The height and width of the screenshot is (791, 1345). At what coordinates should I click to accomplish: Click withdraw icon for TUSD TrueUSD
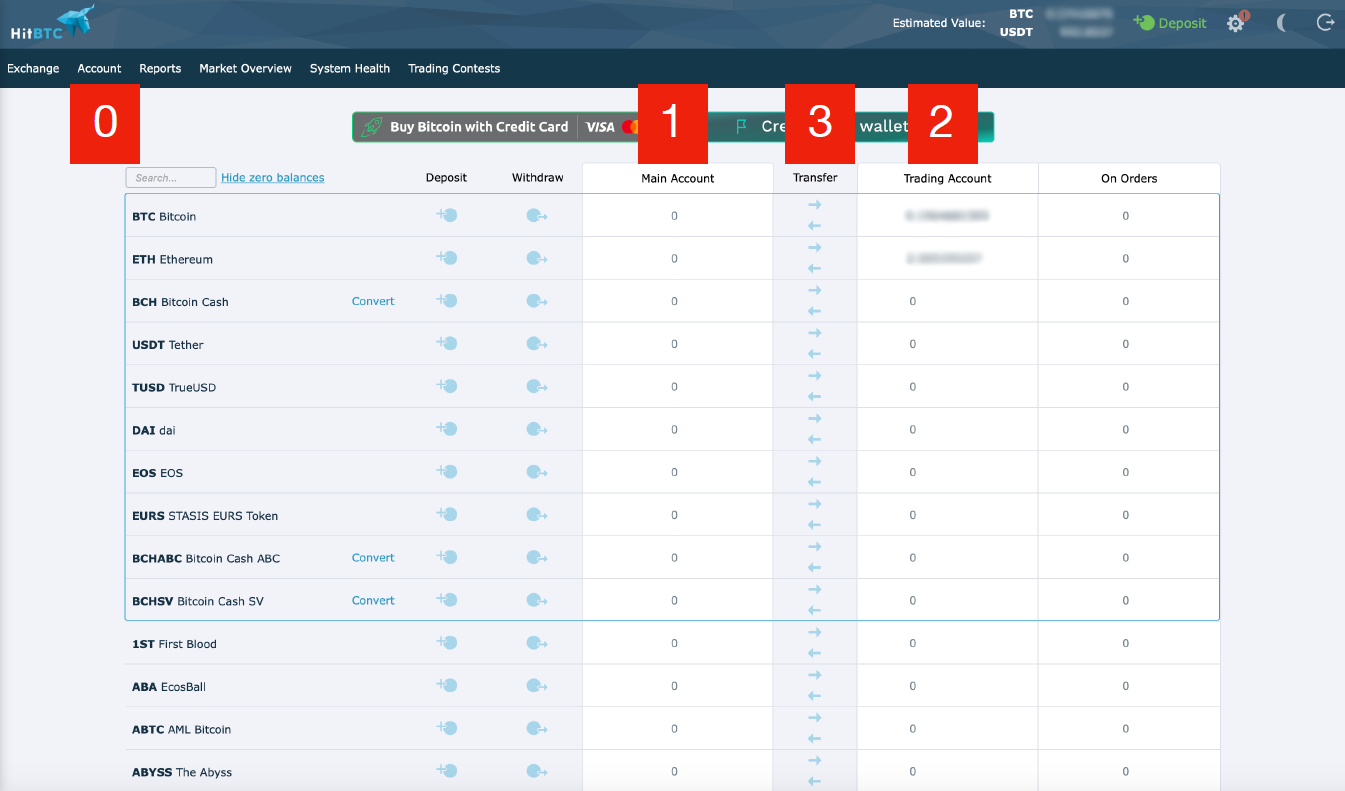tap(537, 388)
